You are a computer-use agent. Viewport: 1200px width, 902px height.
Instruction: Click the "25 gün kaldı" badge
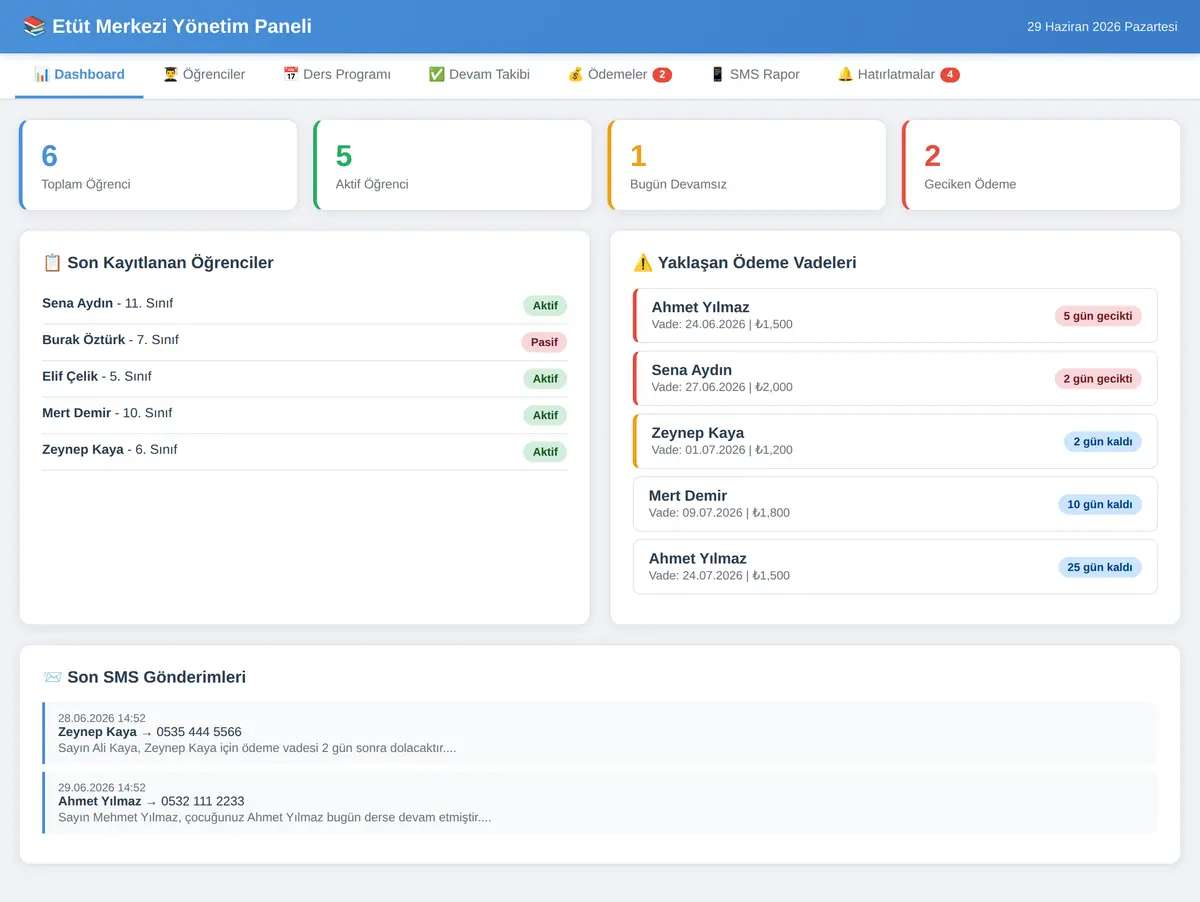pos(1100,567)
